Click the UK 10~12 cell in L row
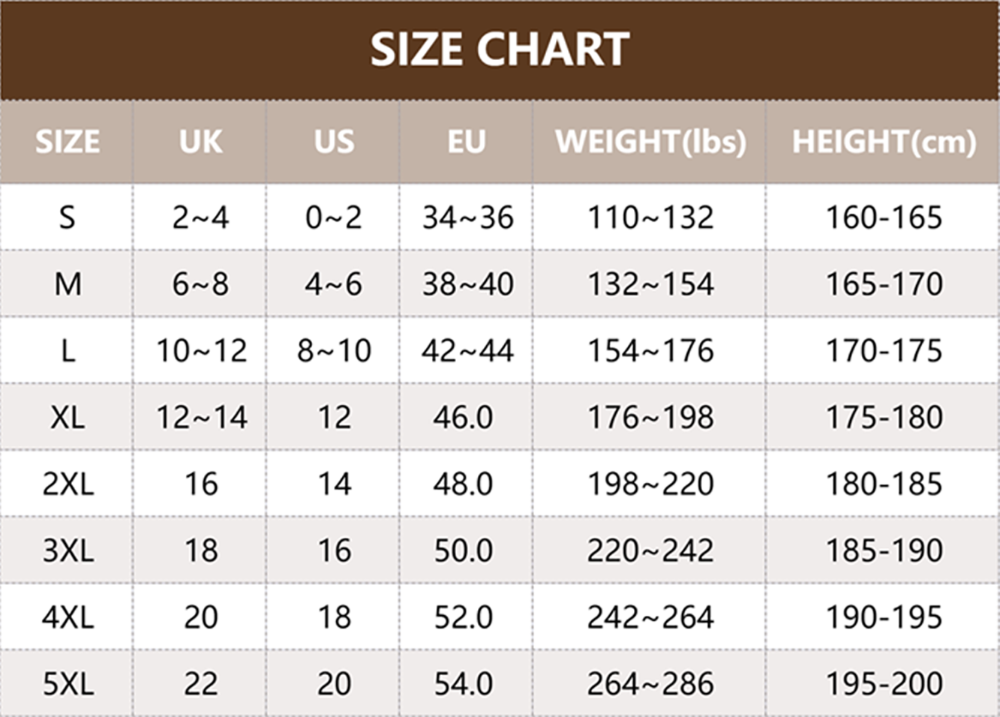 click(x=200, y=351)
